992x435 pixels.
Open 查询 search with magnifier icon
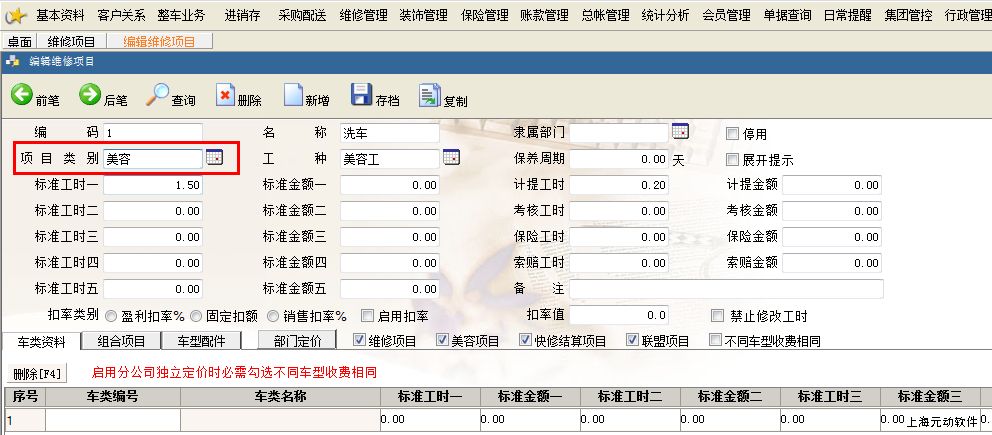tap(158, 96)
